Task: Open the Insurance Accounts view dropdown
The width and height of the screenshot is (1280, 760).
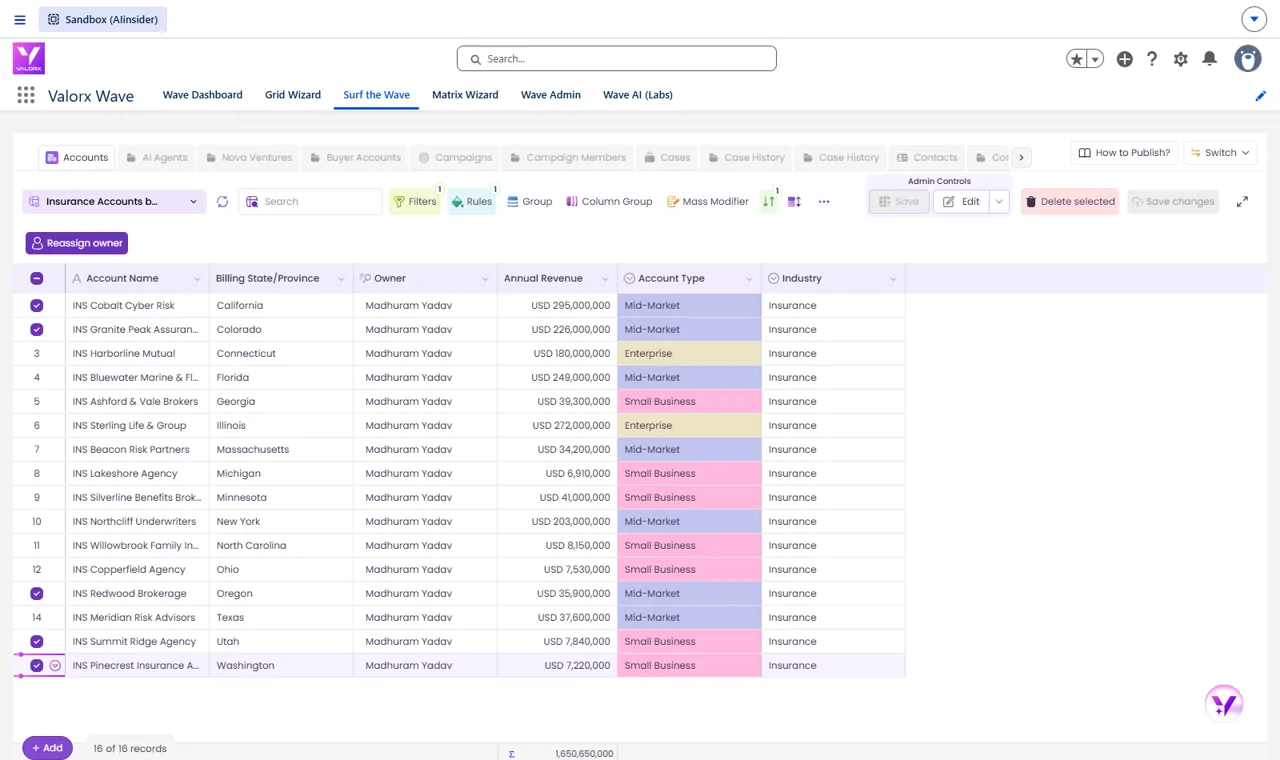Action: pyautogui.click(x=114, y=201)
